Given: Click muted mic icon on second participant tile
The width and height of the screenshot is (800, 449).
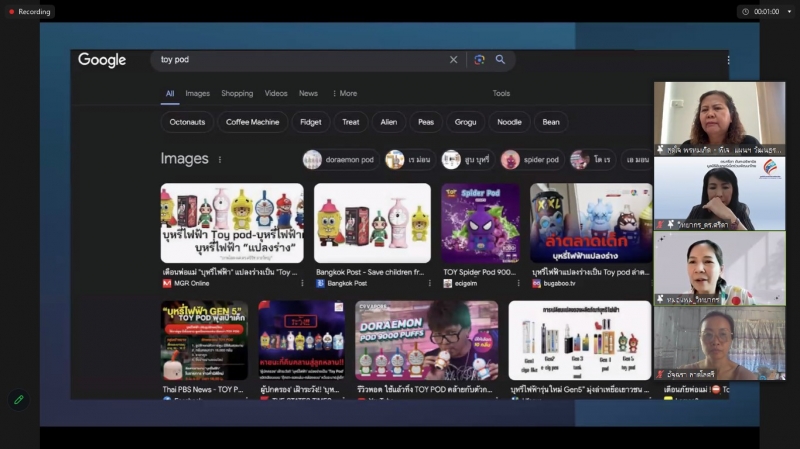Looking at the screenshot, I should (x=660, y=224).
